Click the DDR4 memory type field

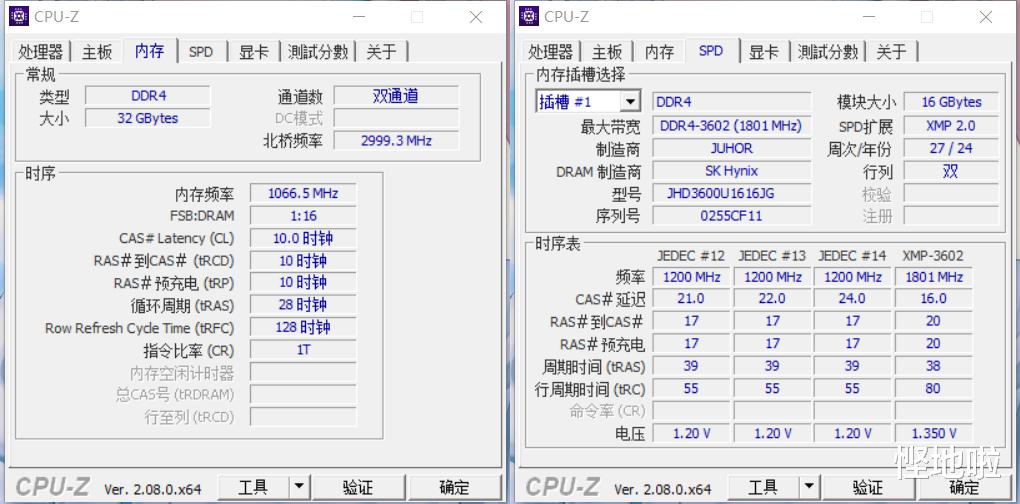pos(148,96)
